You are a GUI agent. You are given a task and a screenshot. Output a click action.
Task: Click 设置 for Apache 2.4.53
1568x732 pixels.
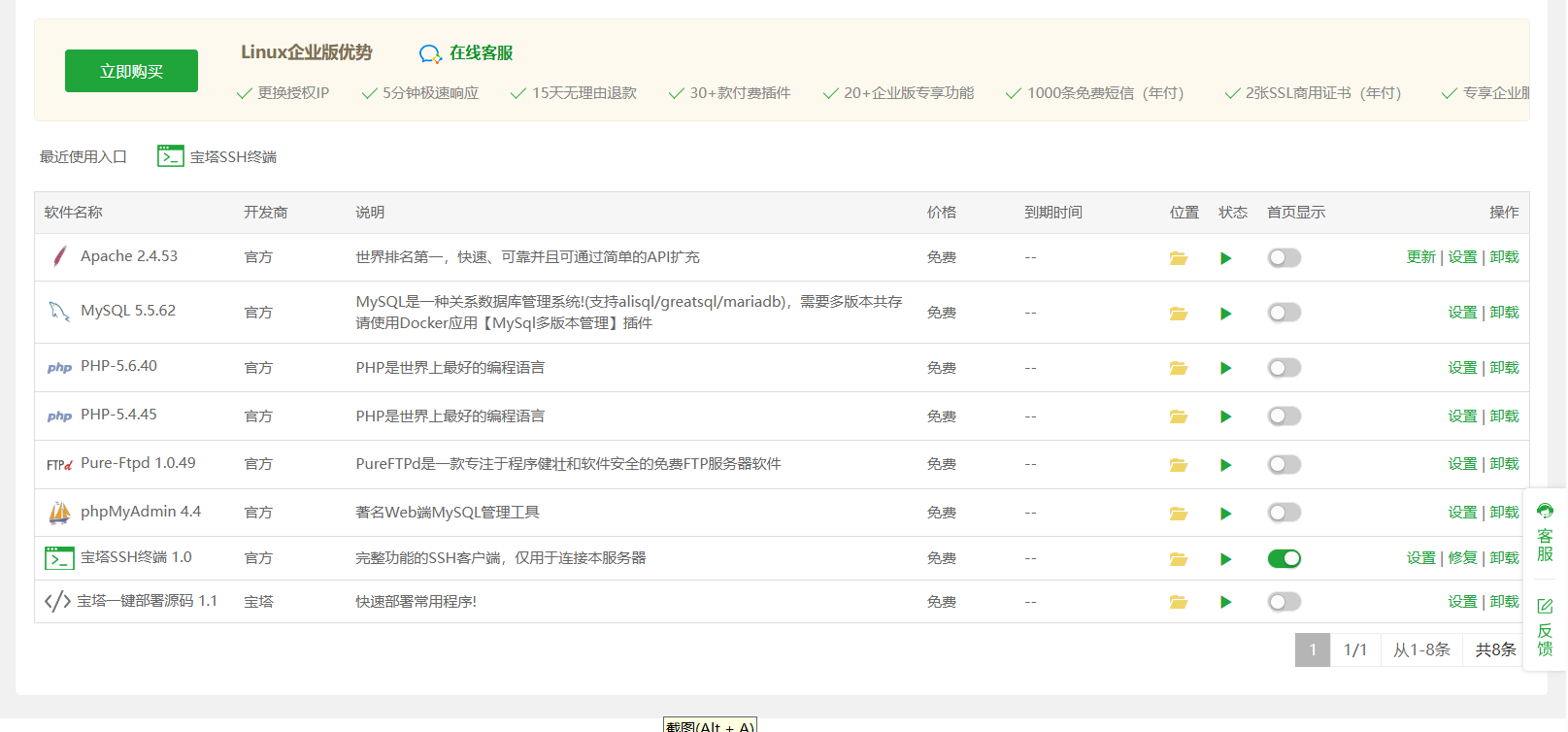tap(1462, 257)
